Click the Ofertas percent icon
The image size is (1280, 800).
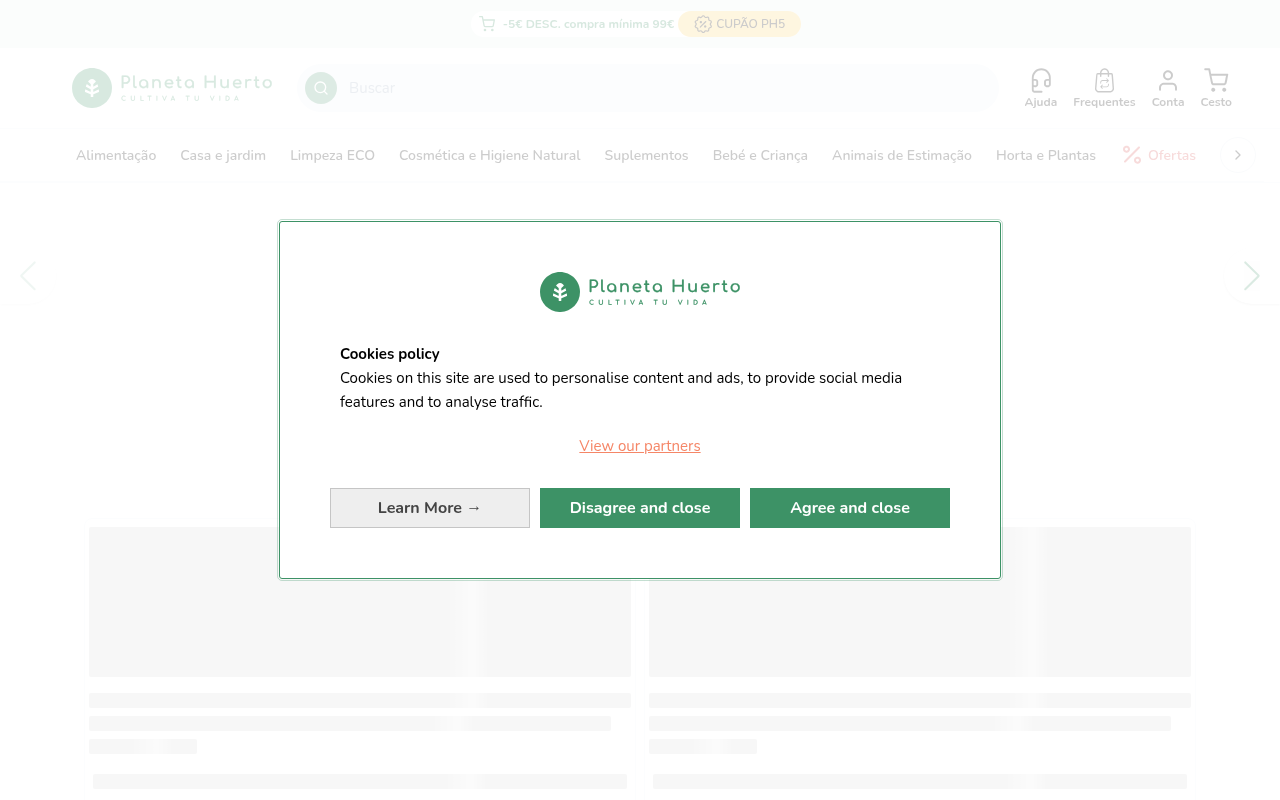[1132, 155]
